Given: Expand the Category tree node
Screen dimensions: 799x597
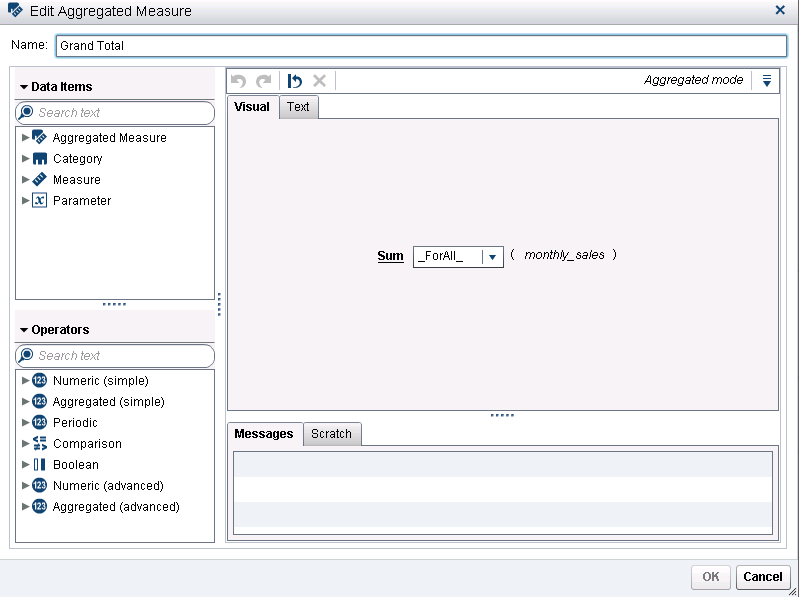Looking at the screenshot, I should coord(25,158).
